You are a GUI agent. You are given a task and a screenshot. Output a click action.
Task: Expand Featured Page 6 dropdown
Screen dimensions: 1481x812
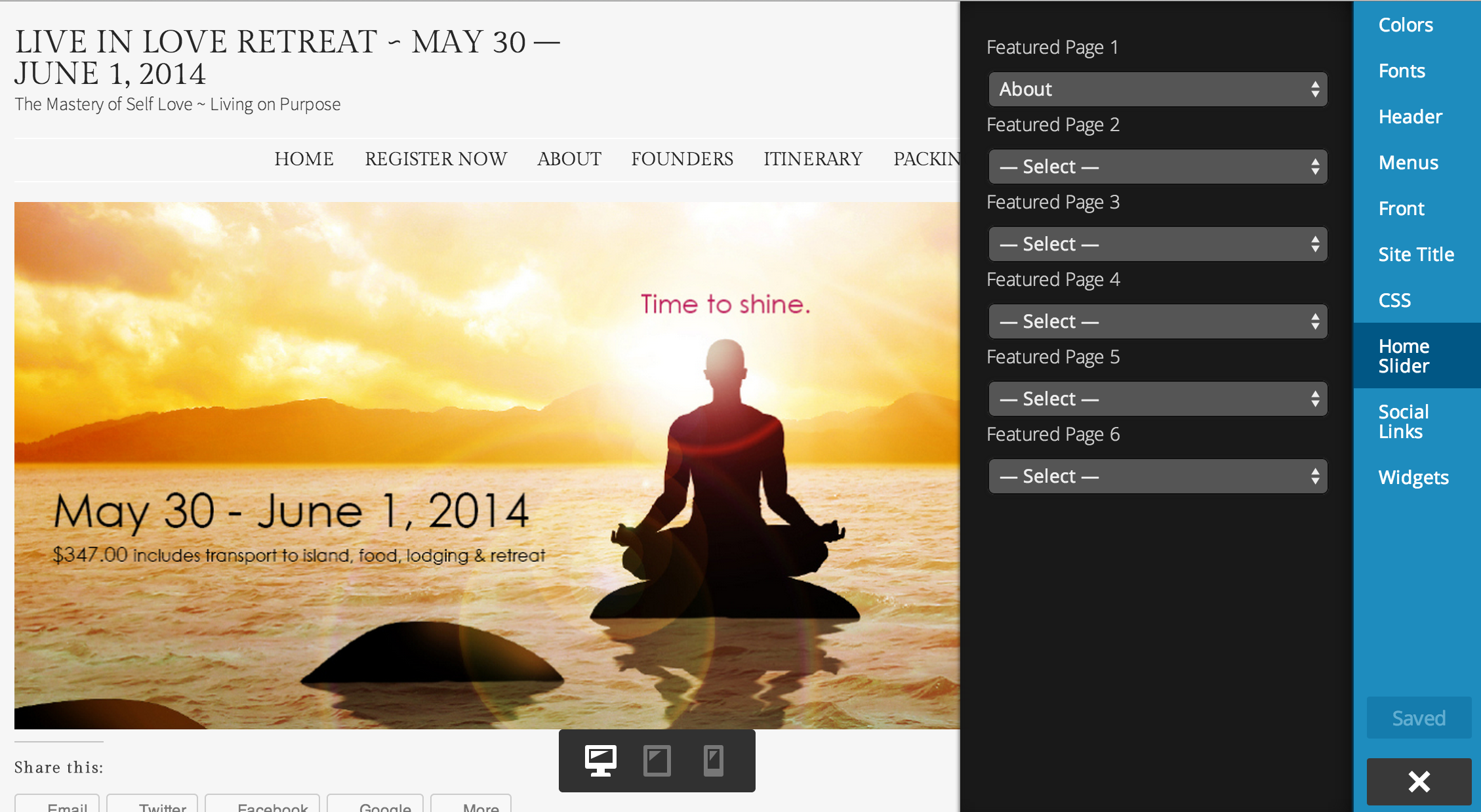click(1158, 476)
